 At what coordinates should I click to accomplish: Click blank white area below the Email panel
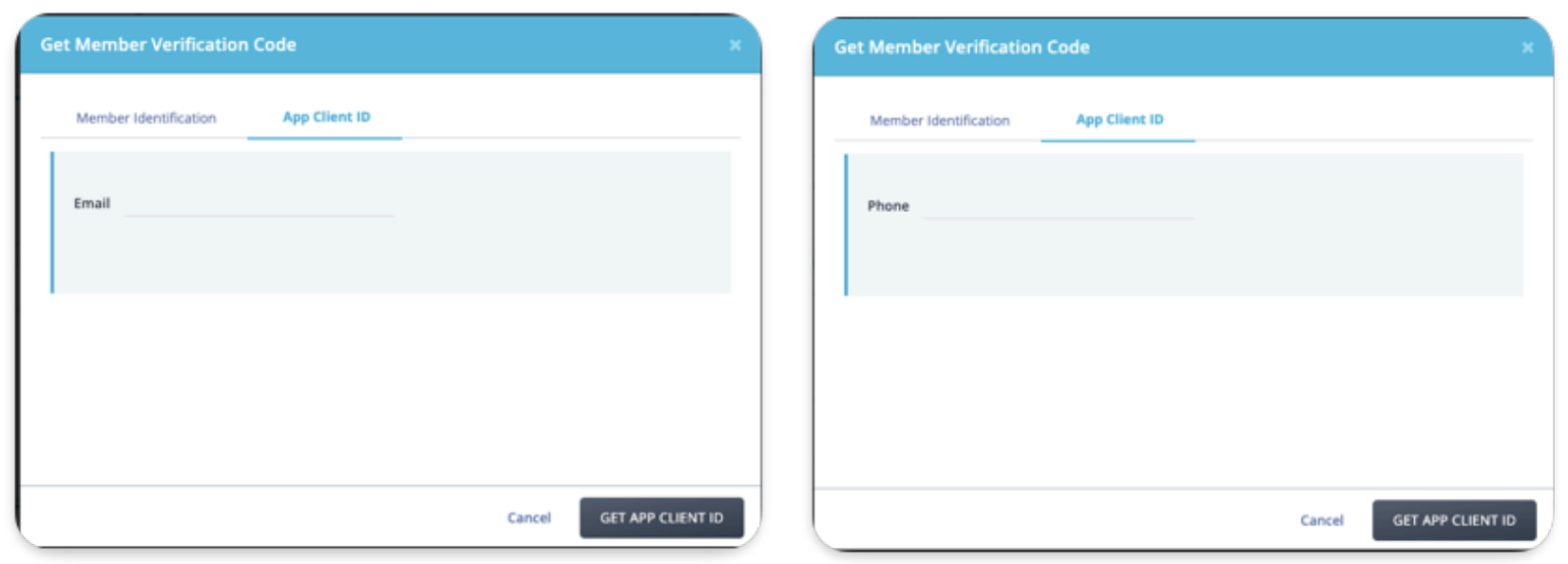pyautogui.click(x=390, y=390)
